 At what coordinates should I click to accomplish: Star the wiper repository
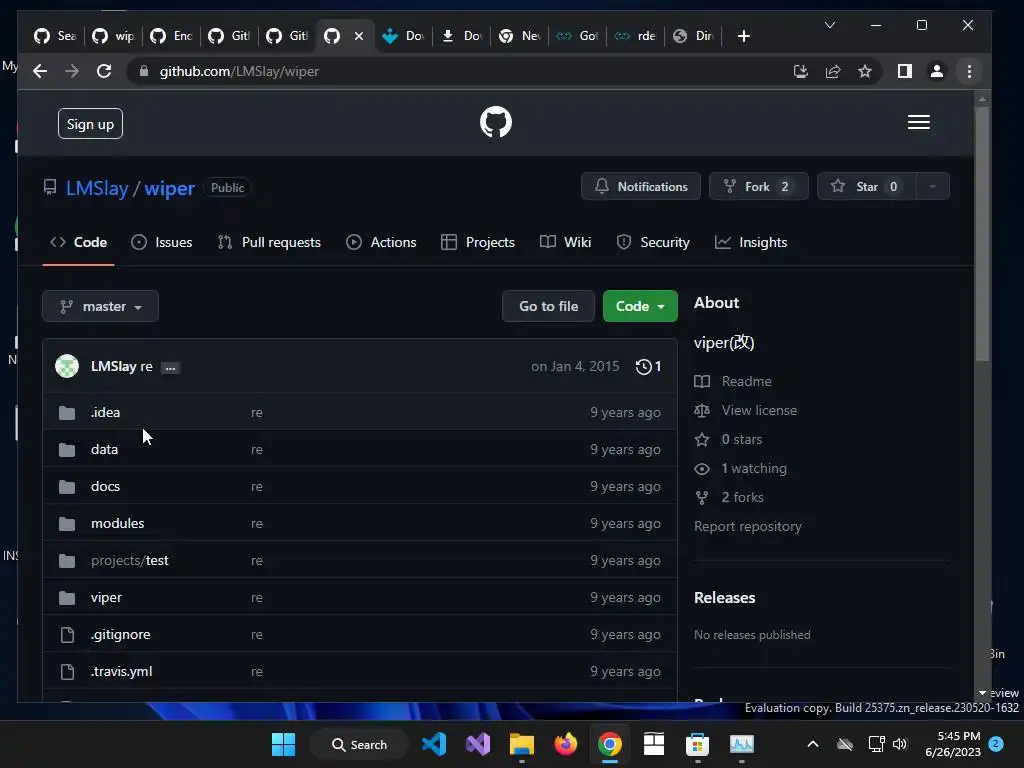(867, 187)
